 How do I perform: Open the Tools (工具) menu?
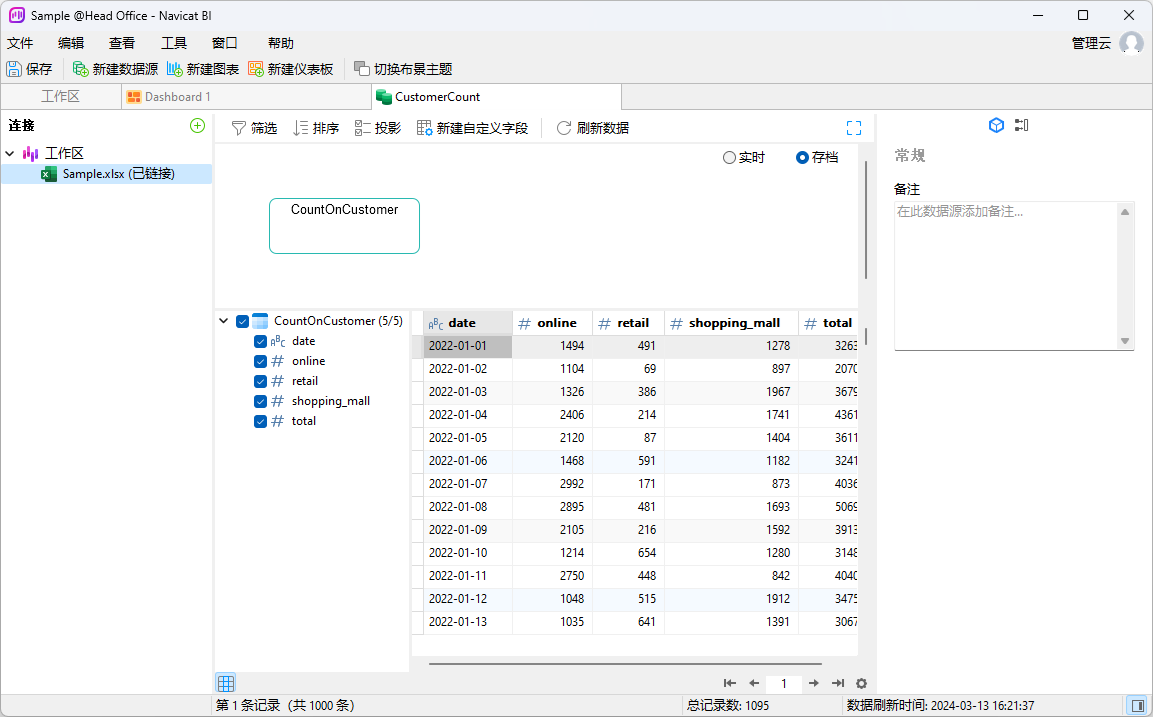point(174,43)
